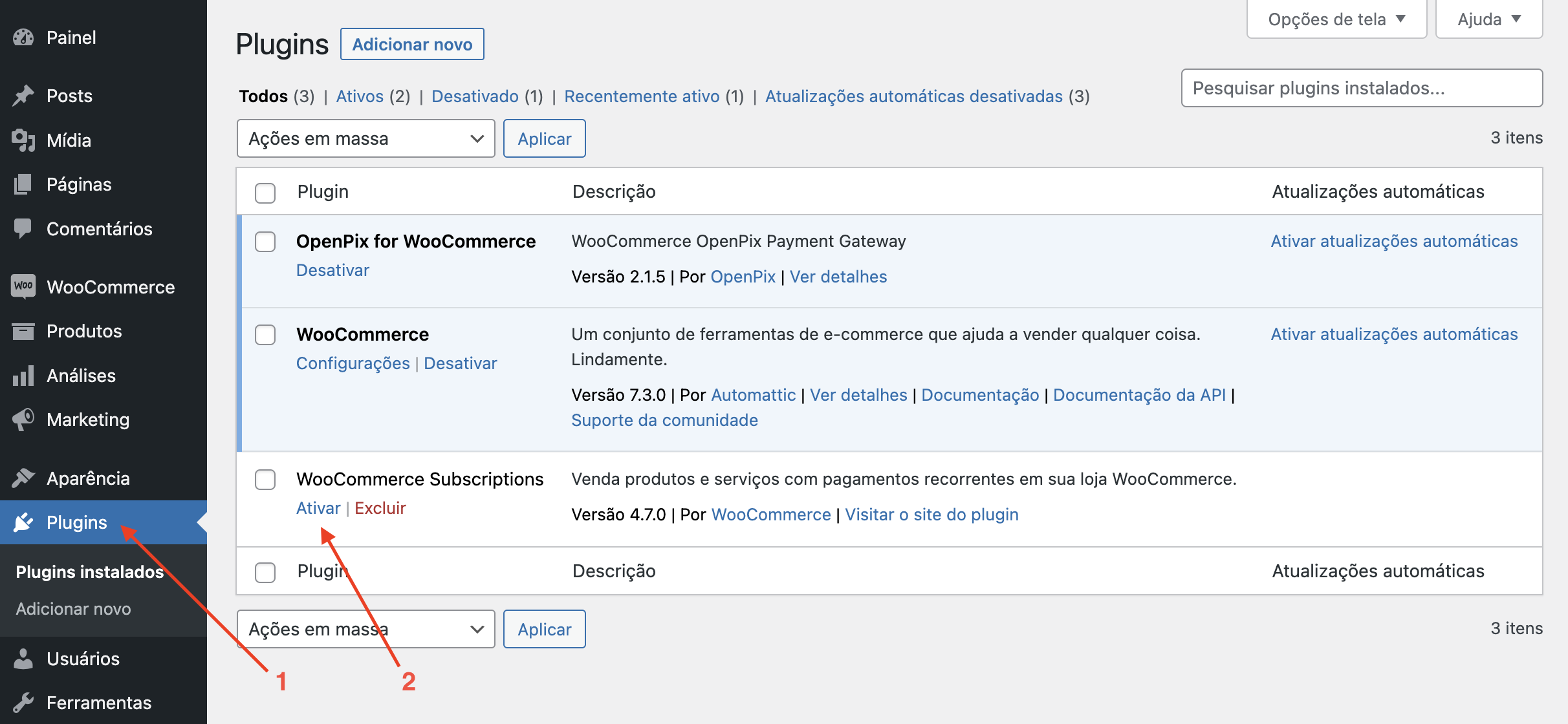
Task: Open Aparência with its brush icon
Action: tap(23, 478)
